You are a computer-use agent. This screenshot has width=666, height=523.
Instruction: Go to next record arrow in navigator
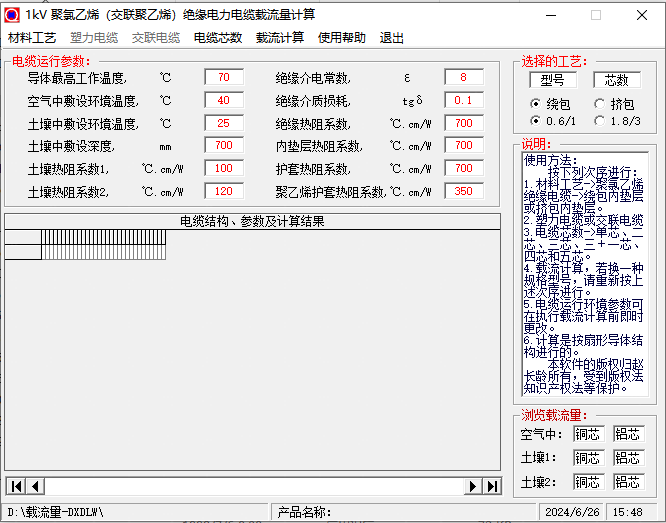tap(473, 486)
